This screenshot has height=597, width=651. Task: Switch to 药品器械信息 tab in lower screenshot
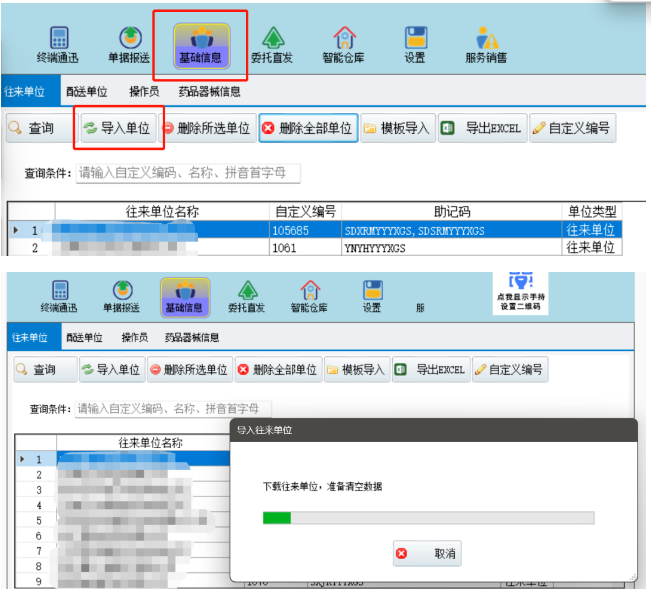pos(192,337)
